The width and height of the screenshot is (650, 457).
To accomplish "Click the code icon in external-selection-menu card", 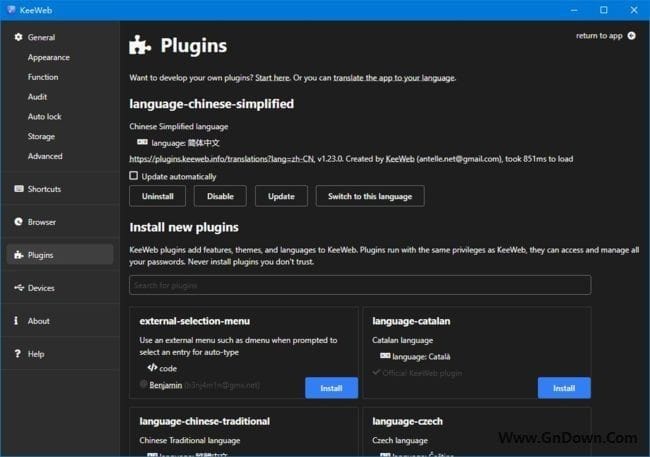I will [152, 367].
